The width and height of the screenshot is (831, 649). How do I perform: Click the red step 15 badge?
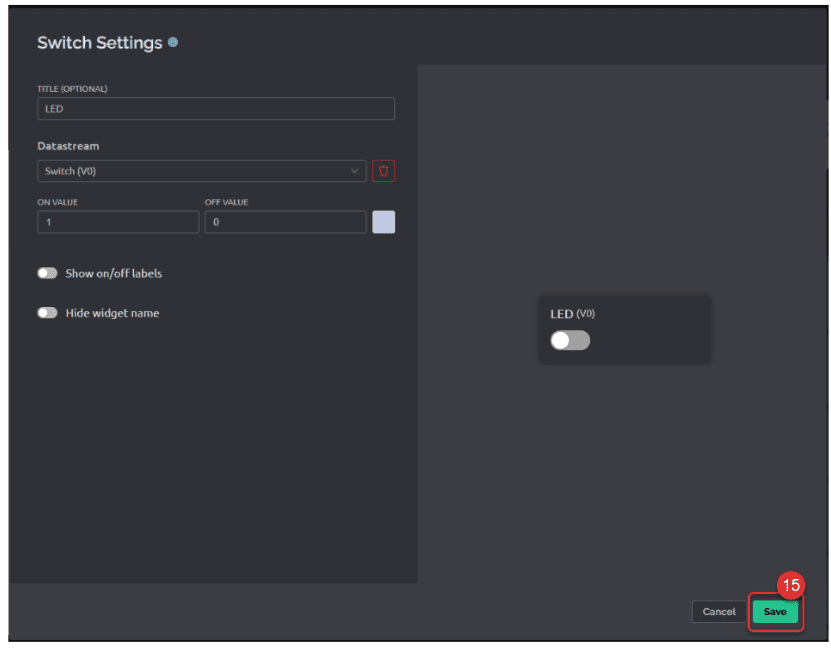(x=791, y=586)
